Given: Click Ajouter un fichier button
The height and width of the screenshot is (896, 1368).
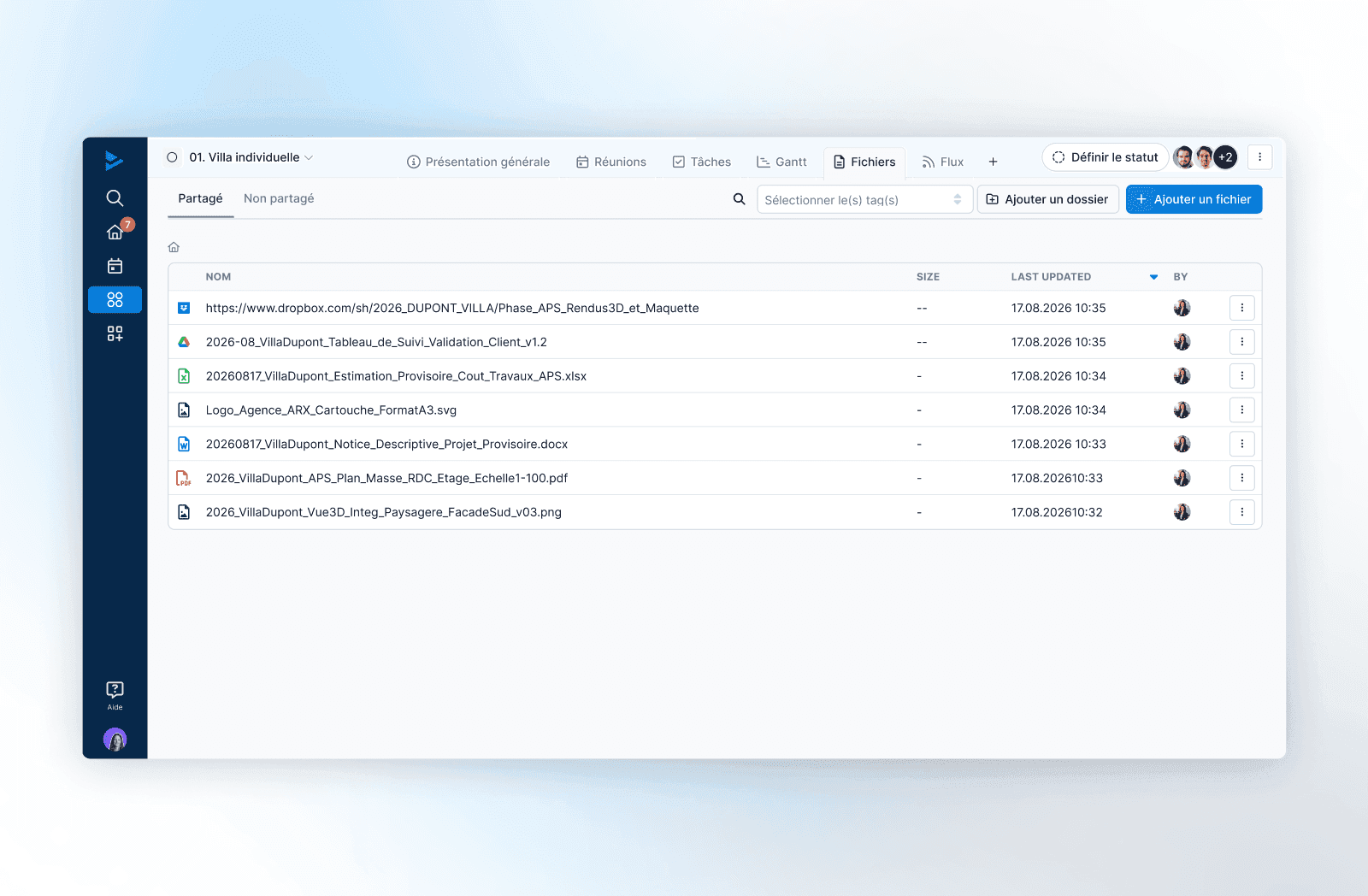Looking at the screenshot, I should pyautogui.click(x=1194, y=199).
